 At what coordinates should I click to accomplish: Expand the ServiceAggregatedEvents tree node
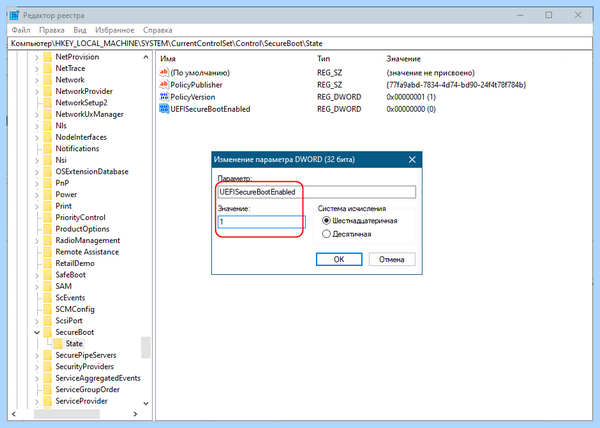coord(37,379)
